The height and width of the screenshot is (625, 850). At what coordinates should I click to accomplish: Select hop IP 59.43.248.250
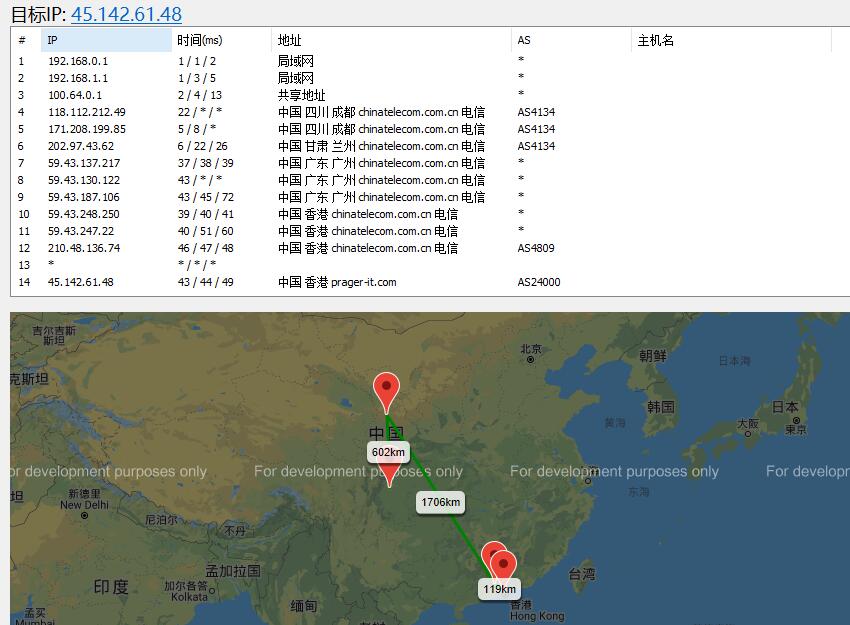pos(84,214)
